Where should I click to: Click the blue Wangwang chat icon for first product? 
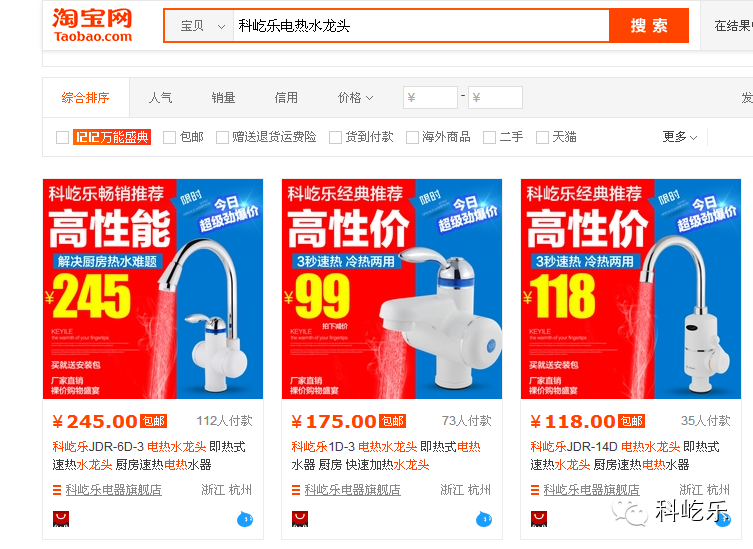tap(245, 519)
